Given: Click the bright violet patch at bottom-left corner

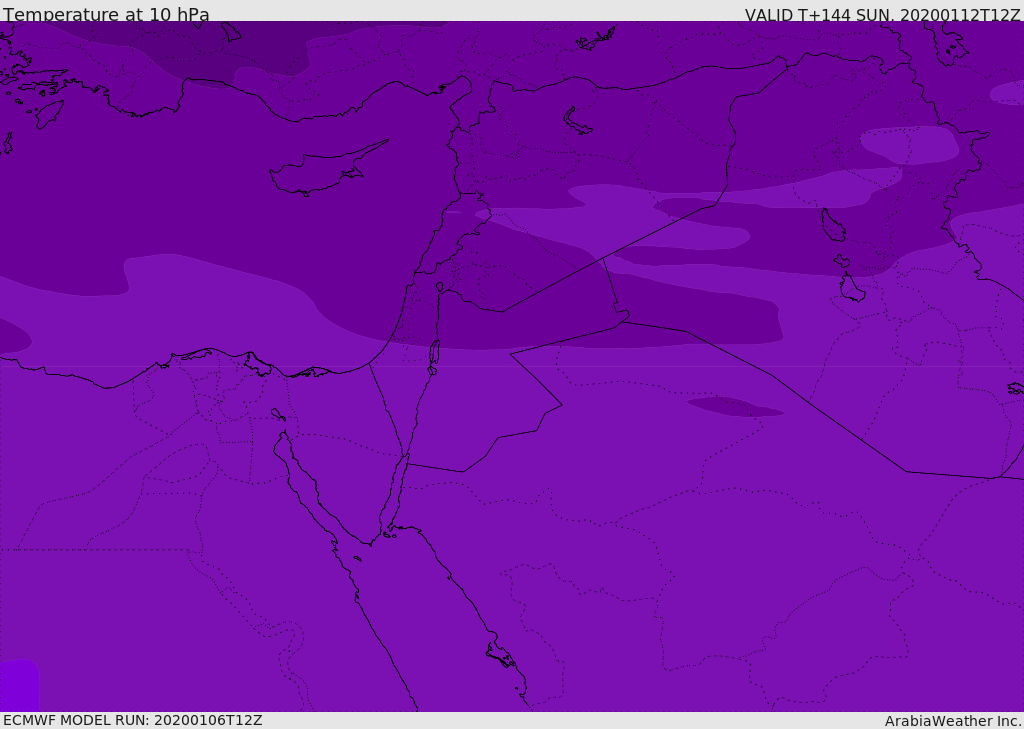Looking at the screenshot, I should [19, 685].
